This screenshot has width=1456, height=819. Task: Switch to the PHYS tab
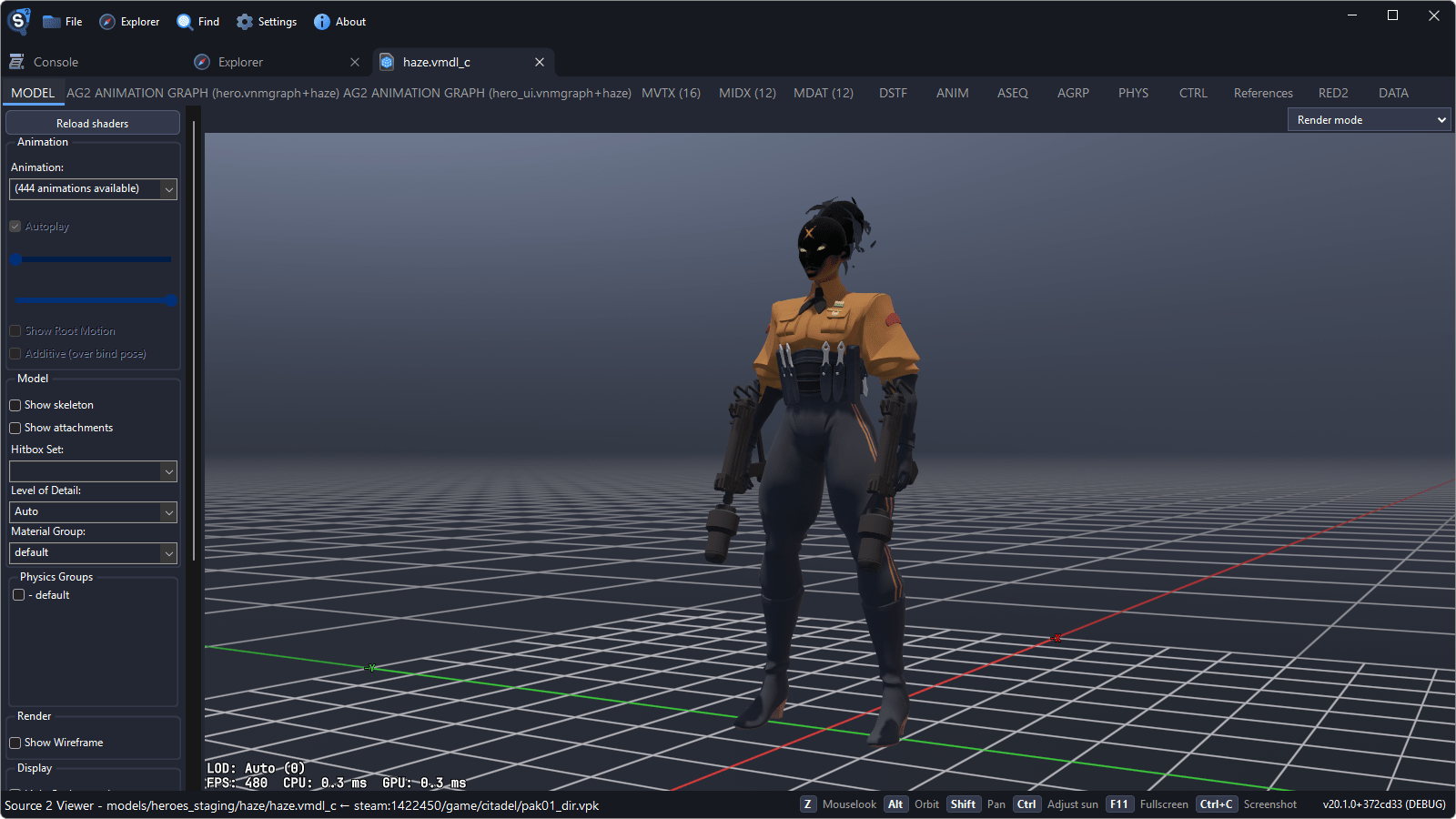[x=1133, y=93]
